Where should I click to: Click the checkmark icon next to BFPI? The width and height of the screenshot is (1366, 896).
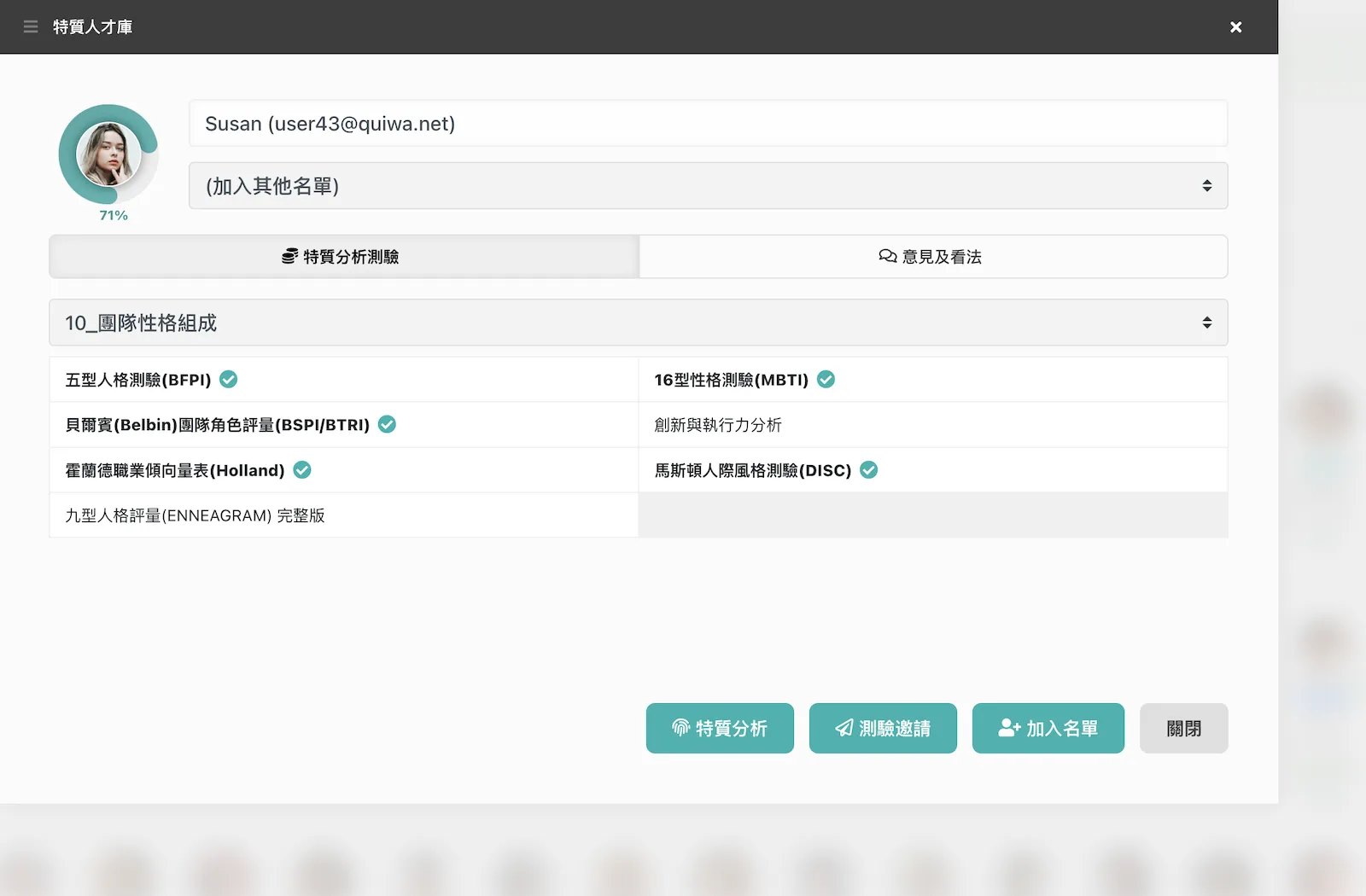[229, 379]
